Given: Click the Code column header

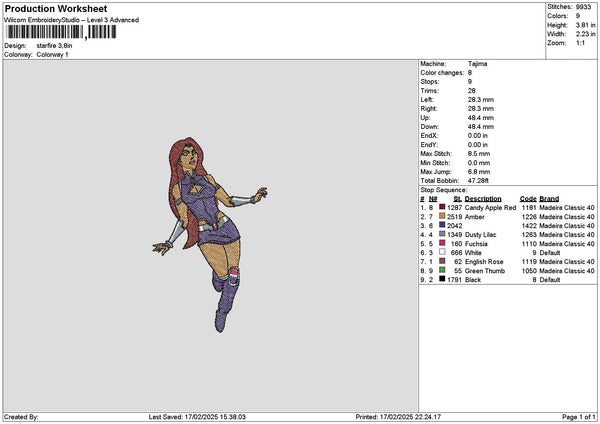Looking at the screenshot, I should tap(528, 198).
